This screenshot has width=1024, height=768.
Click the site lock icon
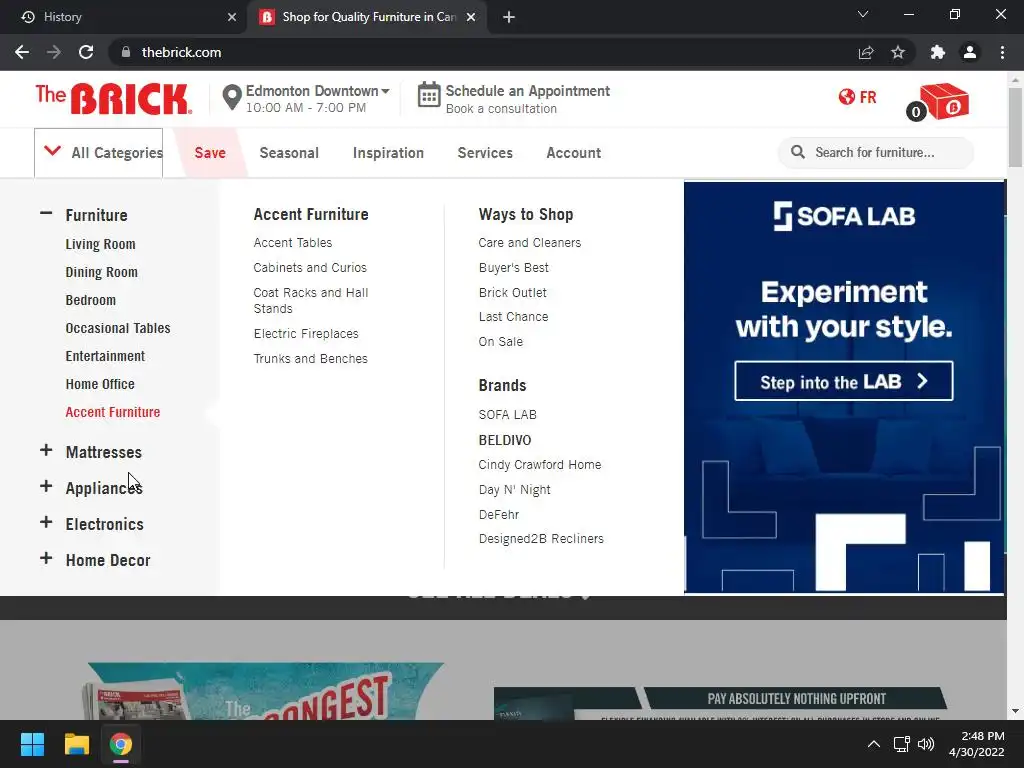click(126, 52)
